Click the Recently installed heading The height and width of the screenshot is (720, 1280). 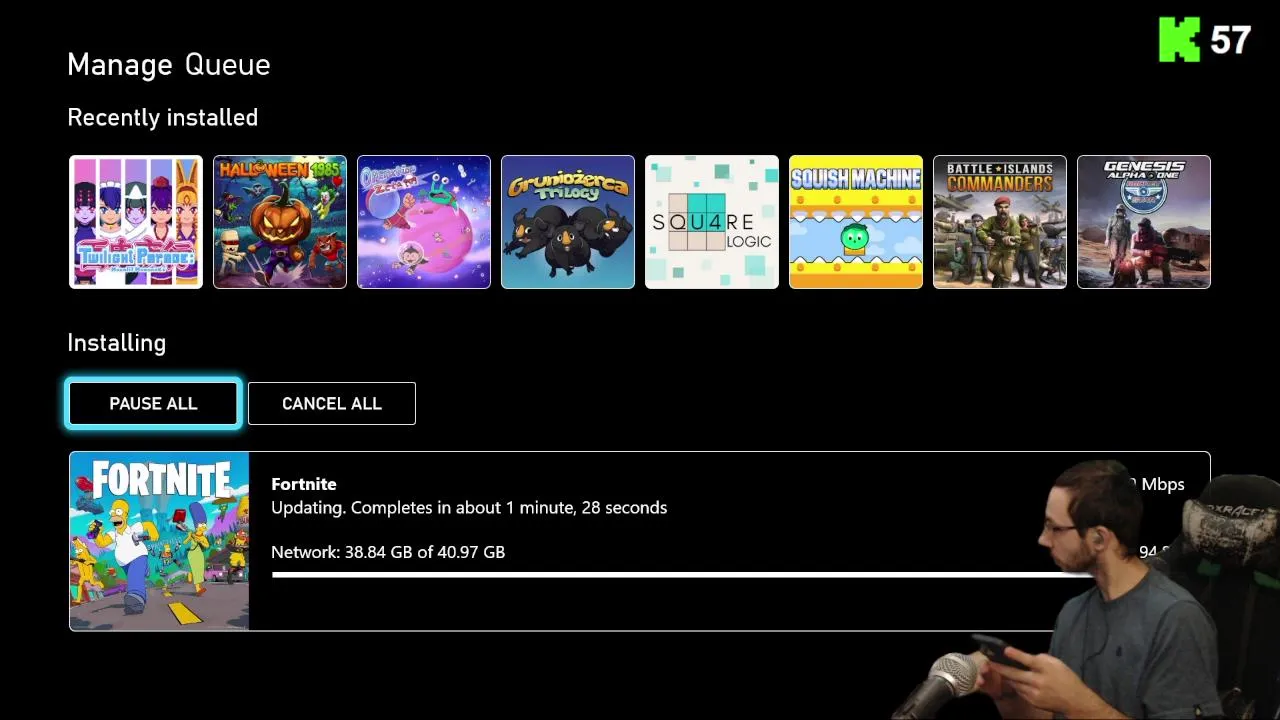click(x=163, y=118)
